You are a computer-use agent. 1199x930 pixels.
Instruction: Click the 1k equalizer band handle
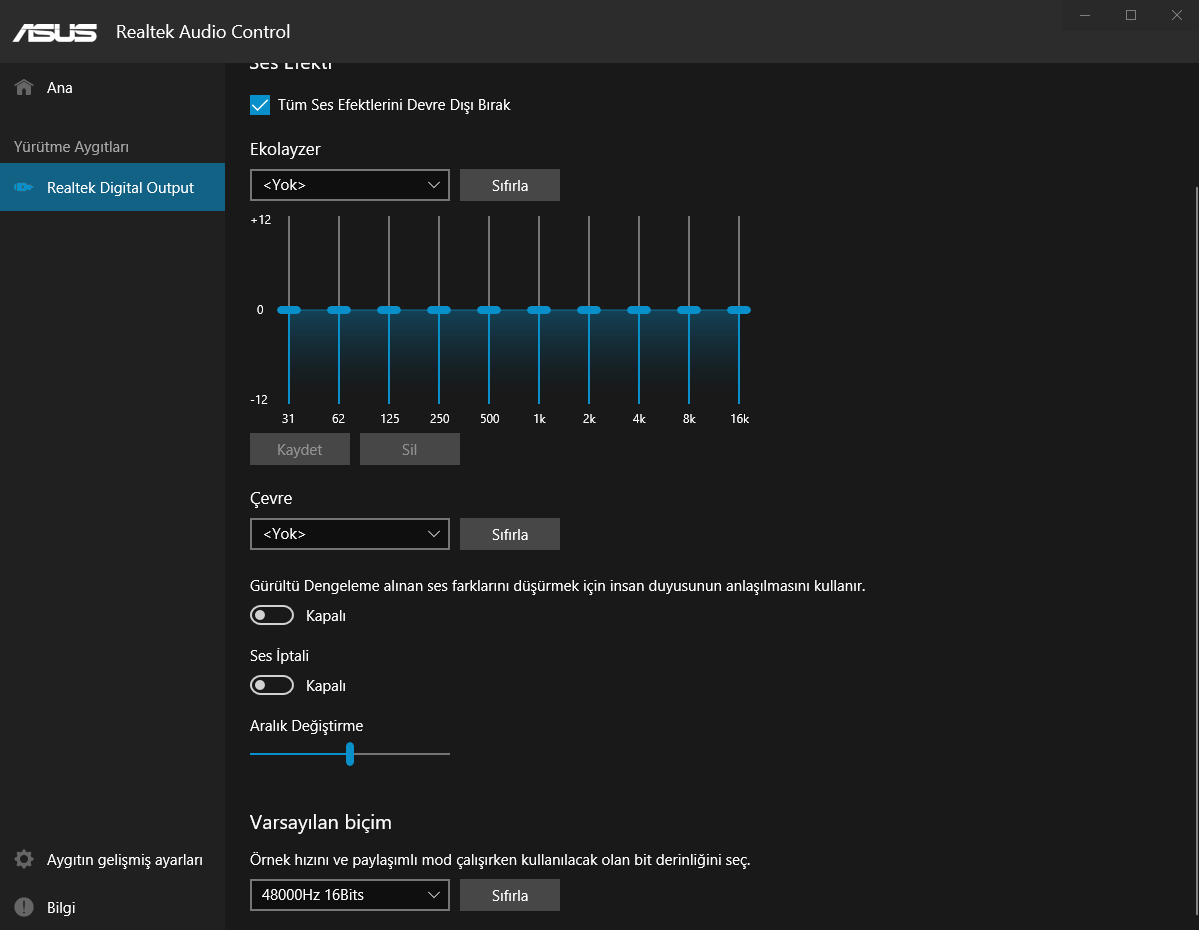539,310
